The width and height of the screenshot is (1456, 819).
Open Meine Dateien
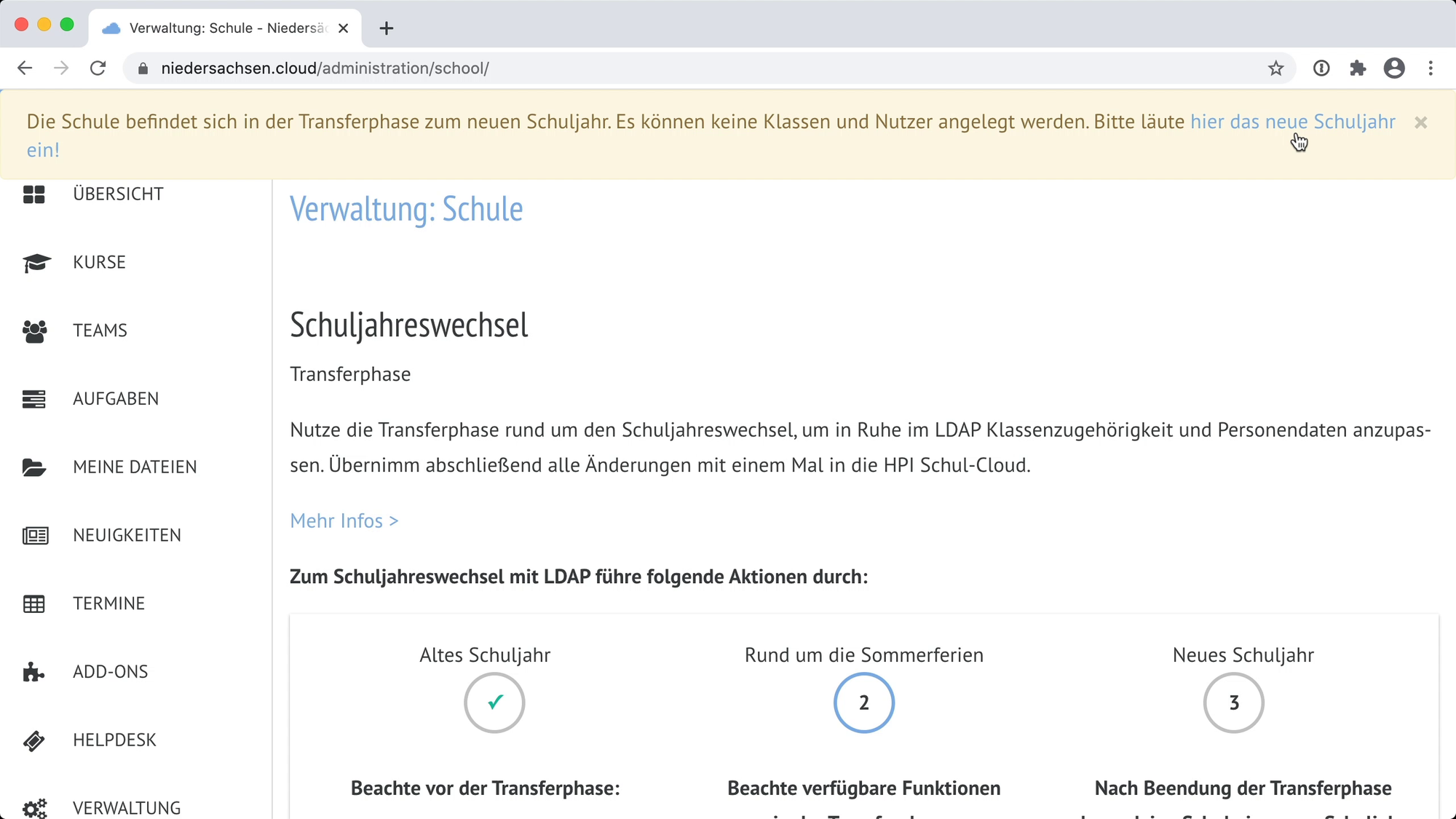pyautogui.click(x=135, y=467)
